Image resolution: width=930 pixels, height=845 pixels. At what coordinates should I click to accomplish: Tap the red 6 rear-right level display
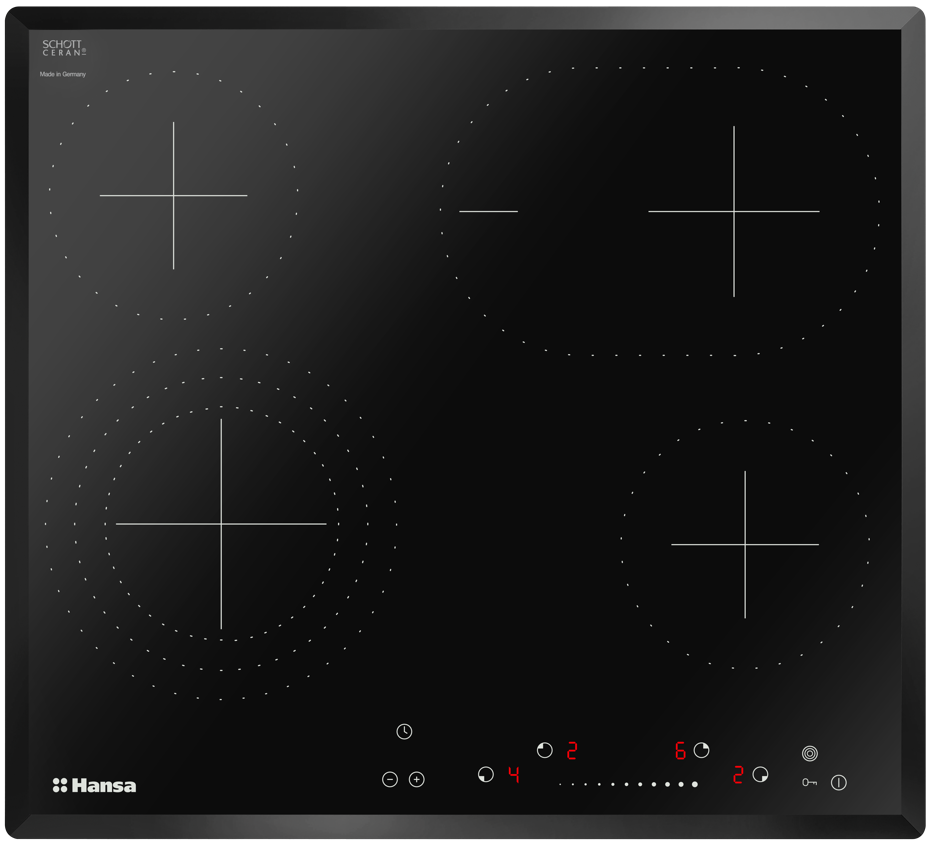coord(680,751)
